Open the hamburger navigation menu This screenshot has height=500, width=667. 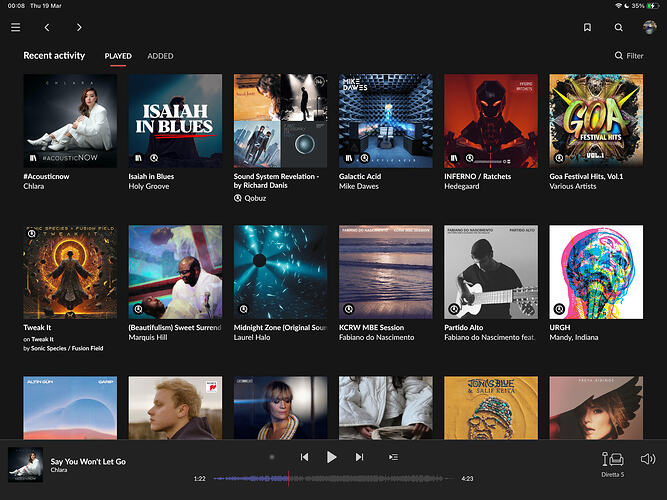click(15, 27)
